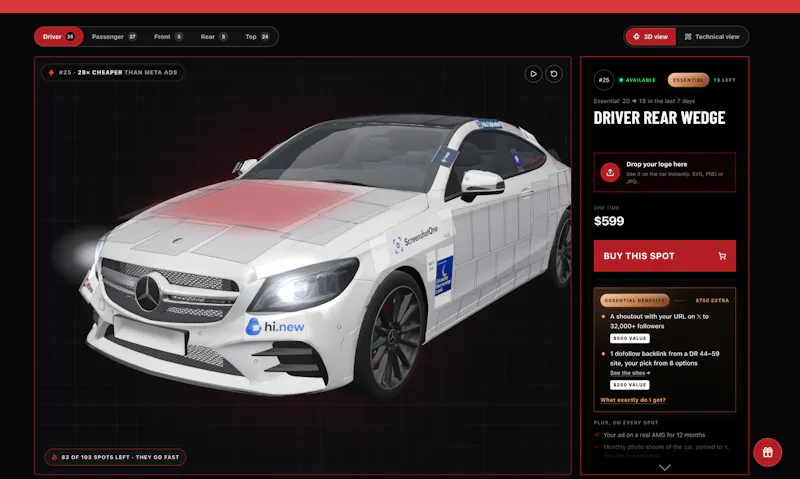Click the ESSENTIAL tier badge
The height and width of the screenshot is (479, 800).
pos(688,80)
